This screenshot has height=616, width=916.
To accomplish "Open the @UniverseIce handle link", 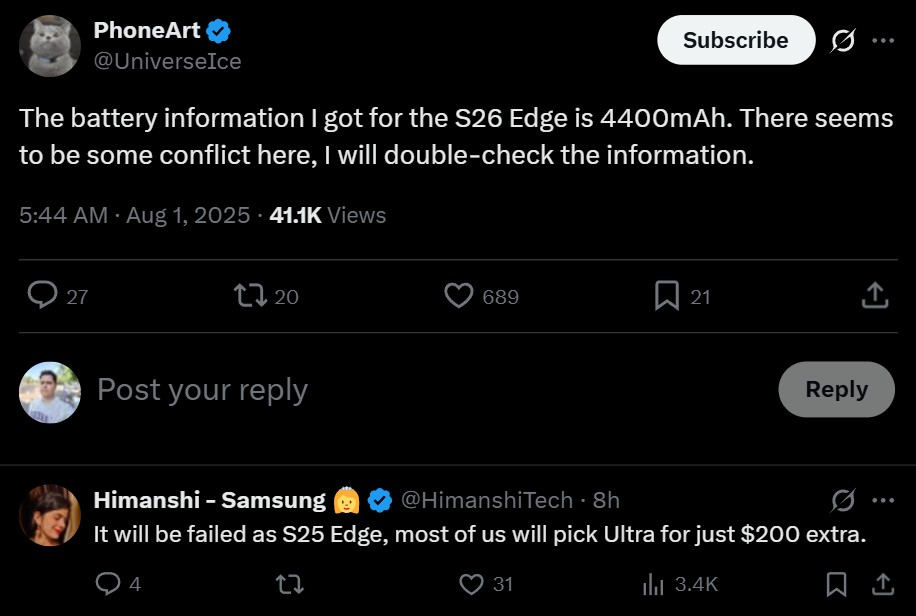I will 167,61.
